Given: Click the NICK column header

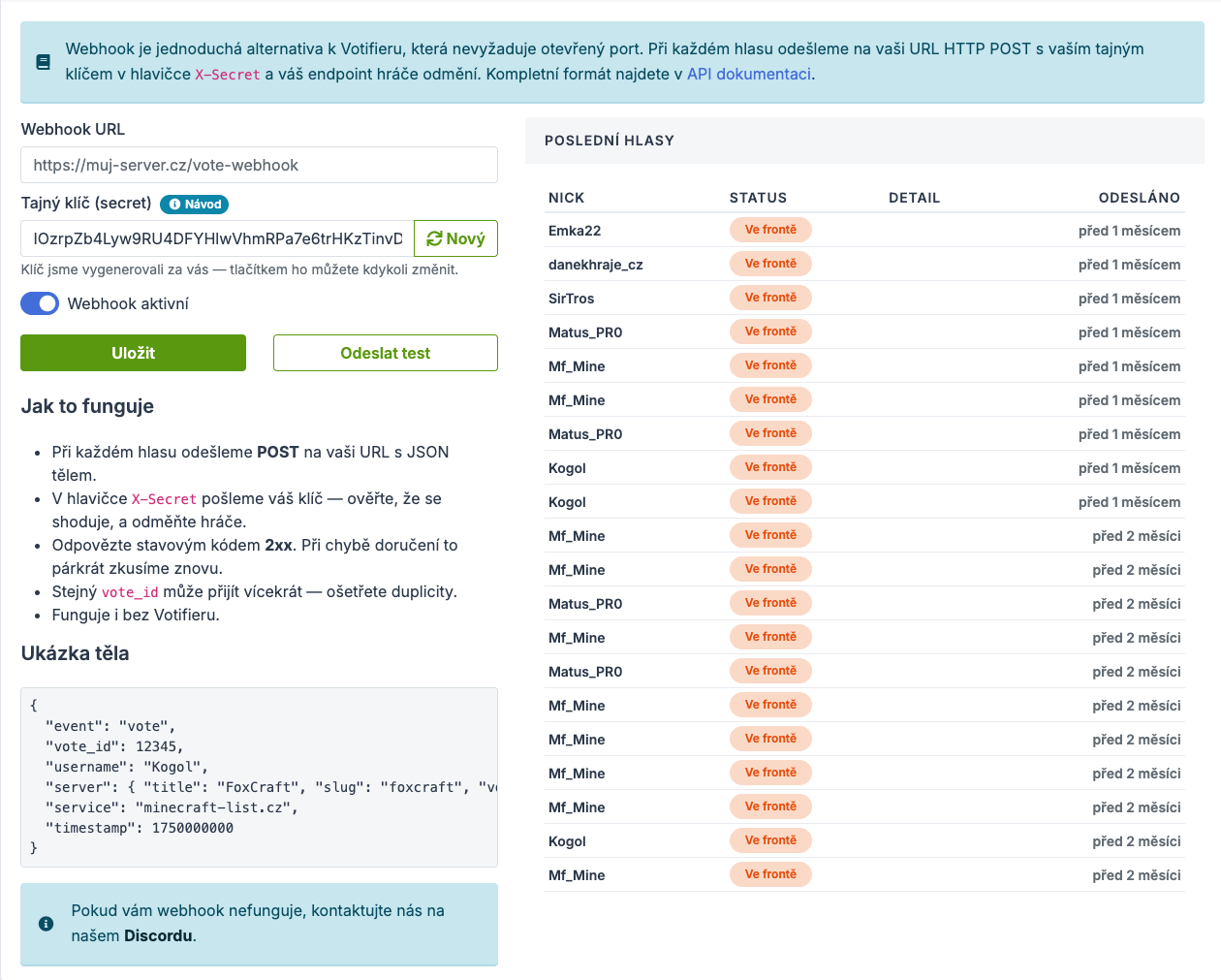Looking at the screenshot, I should [566, 198].
